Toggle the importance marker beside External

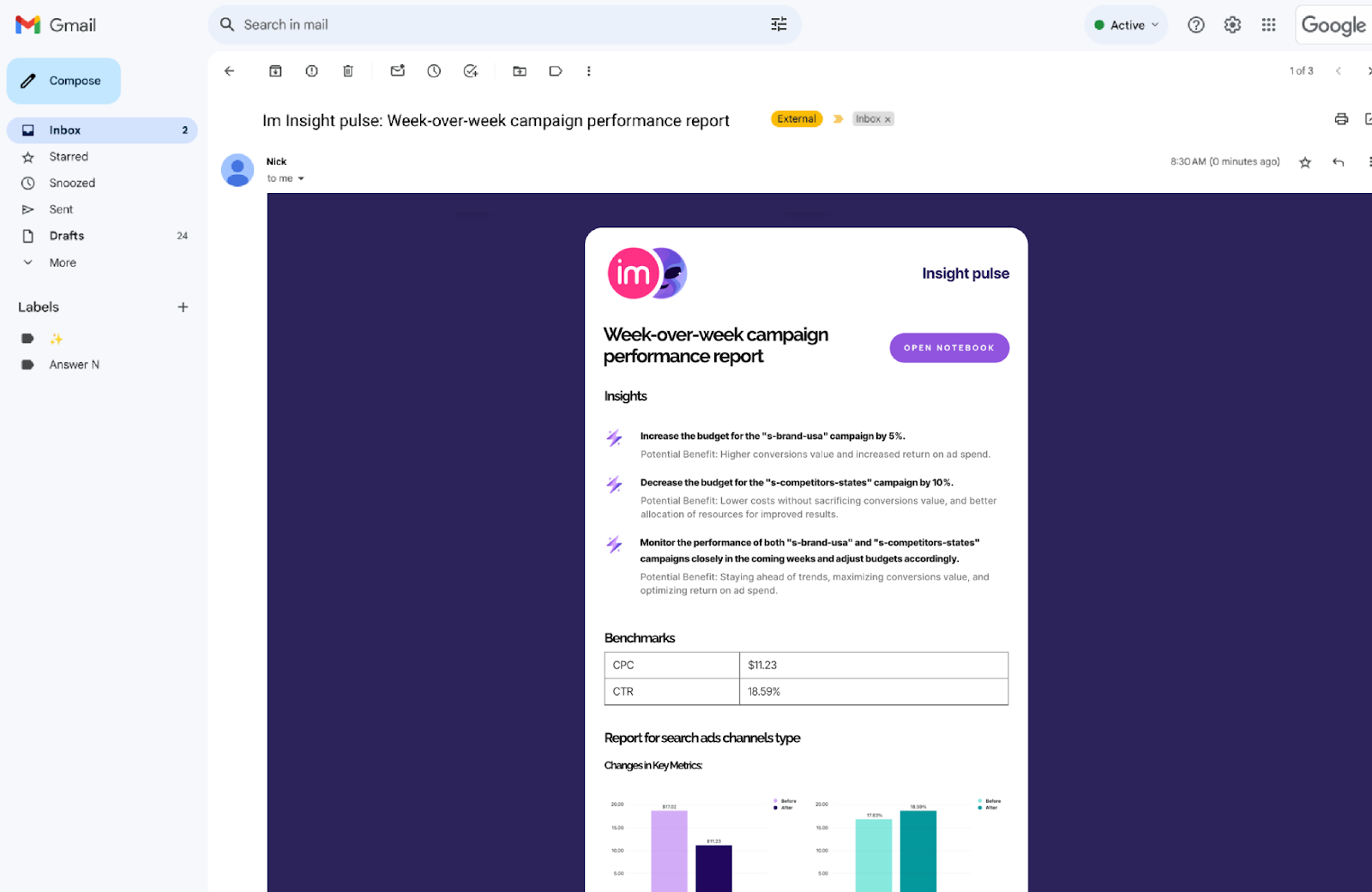838,119
